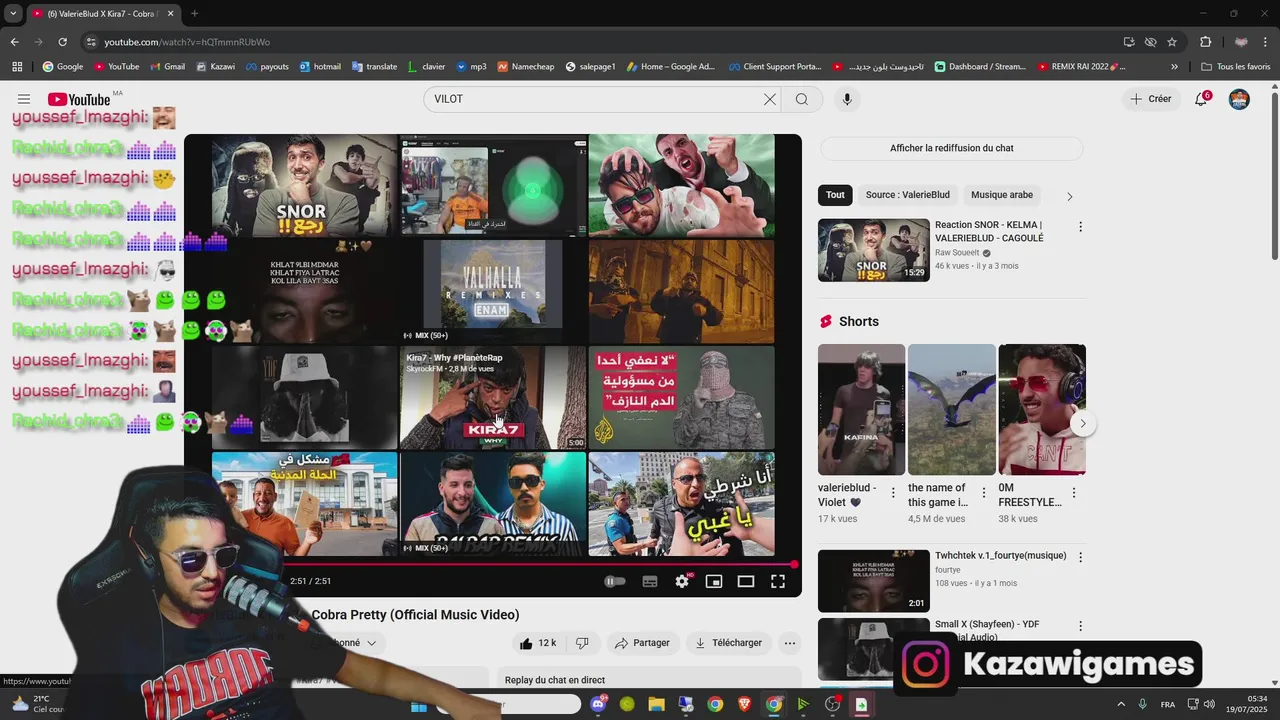The image size is (1280, 720).
Task: Switch to theater mode view
Action: [746, 581]
